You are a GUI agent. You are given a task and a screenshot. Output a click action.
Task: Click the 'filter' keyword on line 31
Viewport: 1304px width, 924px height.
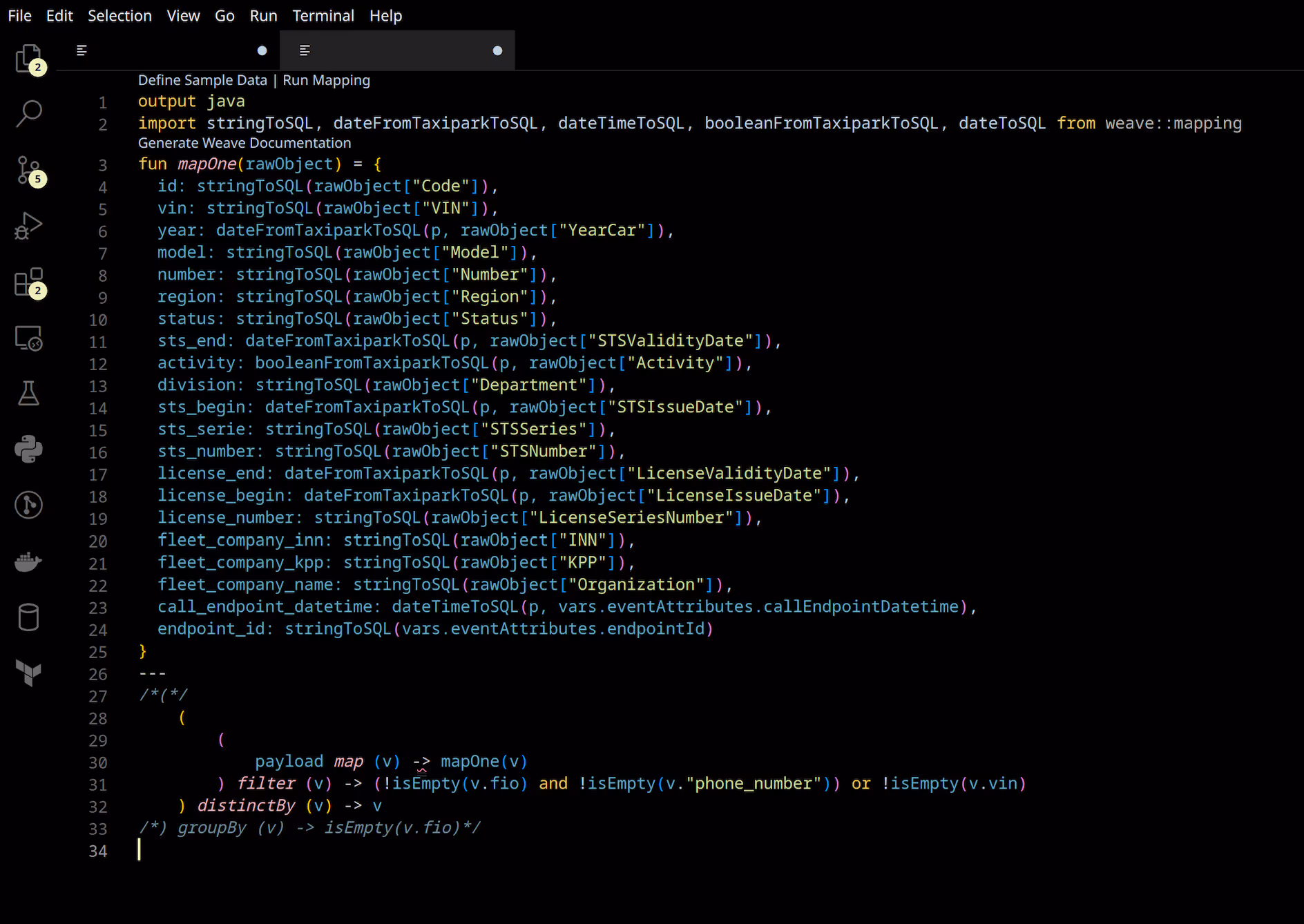pos(266,783)
